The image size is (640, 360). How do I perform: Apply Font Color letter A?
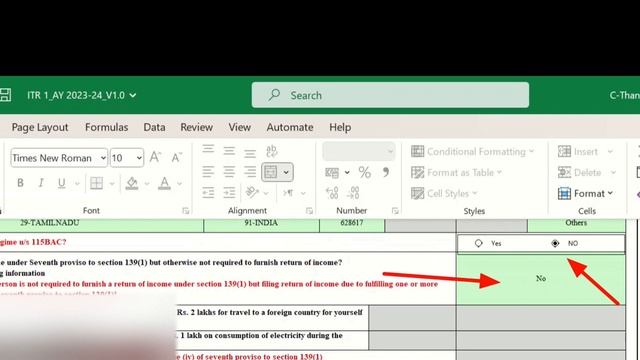point(164,183)
